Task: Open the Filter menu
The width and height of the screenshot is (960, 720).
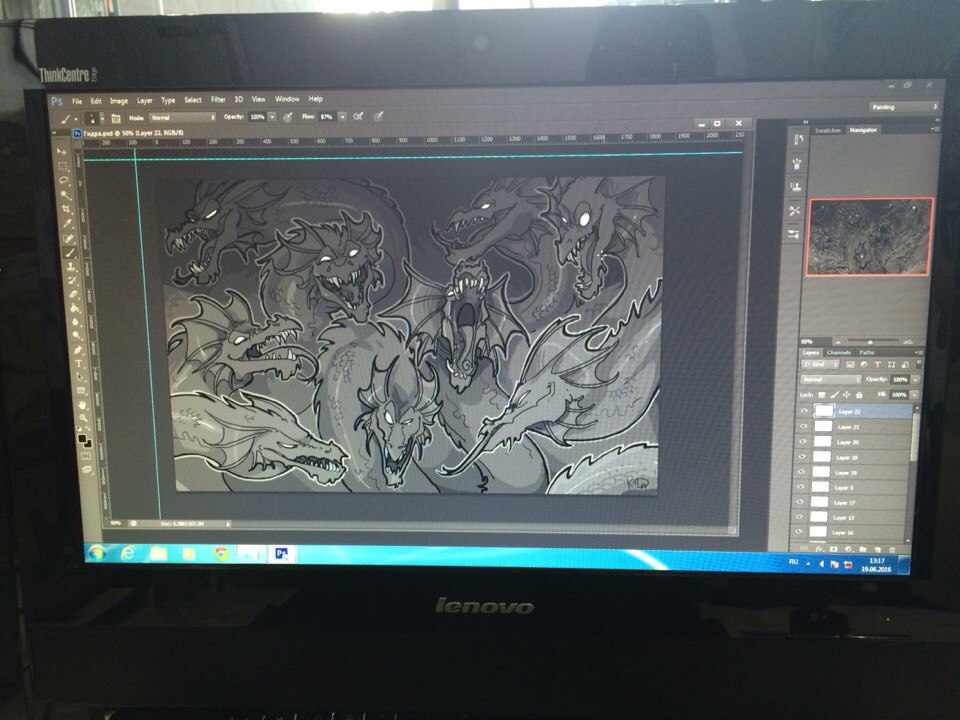Action: pyautogui.click(x=217, y=100)
